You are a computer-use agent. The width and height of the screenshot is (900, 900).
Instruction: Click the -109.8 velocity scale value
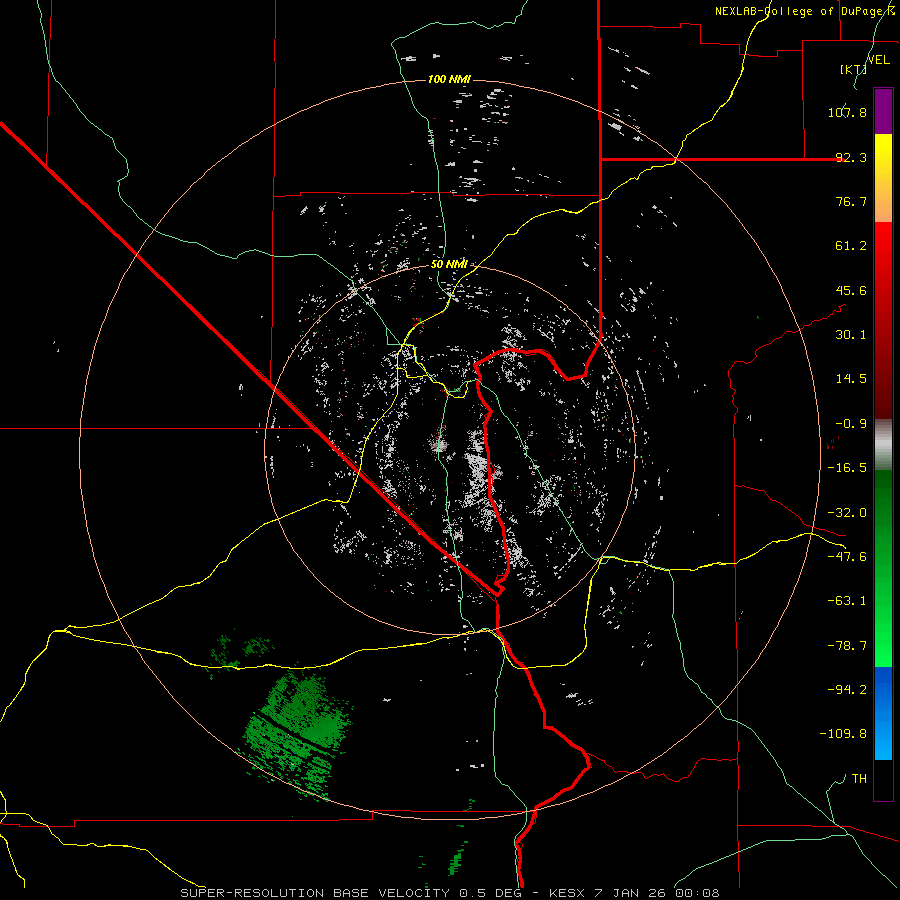[x=843, y=734]
